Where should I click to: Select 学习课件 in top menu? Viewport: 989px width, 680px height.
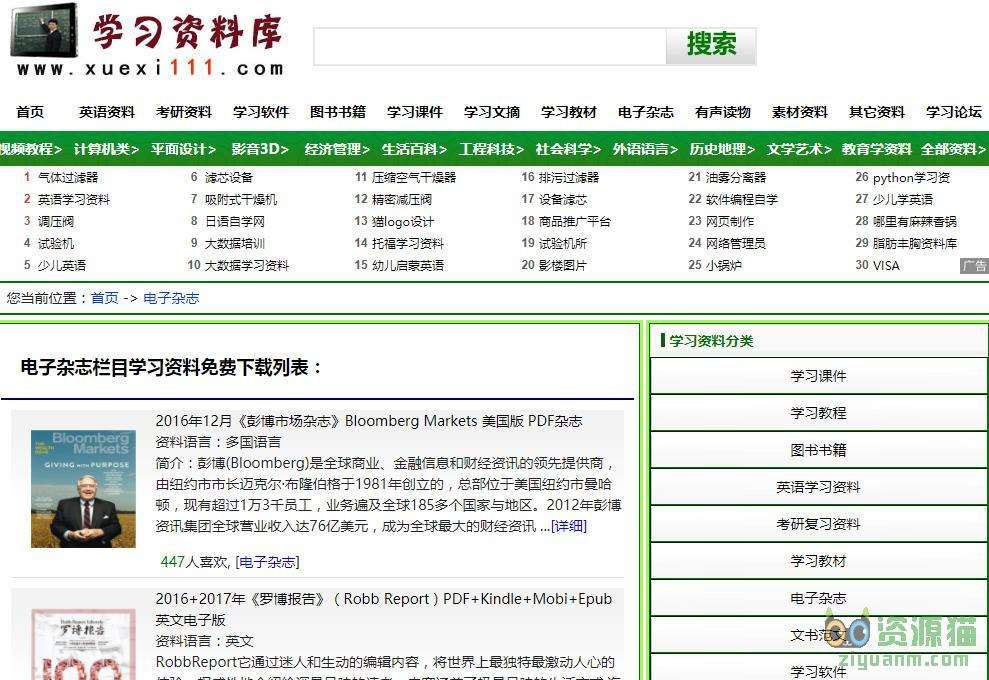tap(414, 112)
